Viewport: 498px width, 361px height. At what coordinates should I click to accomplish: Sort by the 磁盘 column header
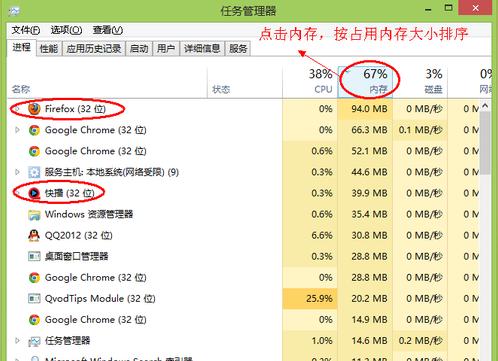[x=420, y=82]
